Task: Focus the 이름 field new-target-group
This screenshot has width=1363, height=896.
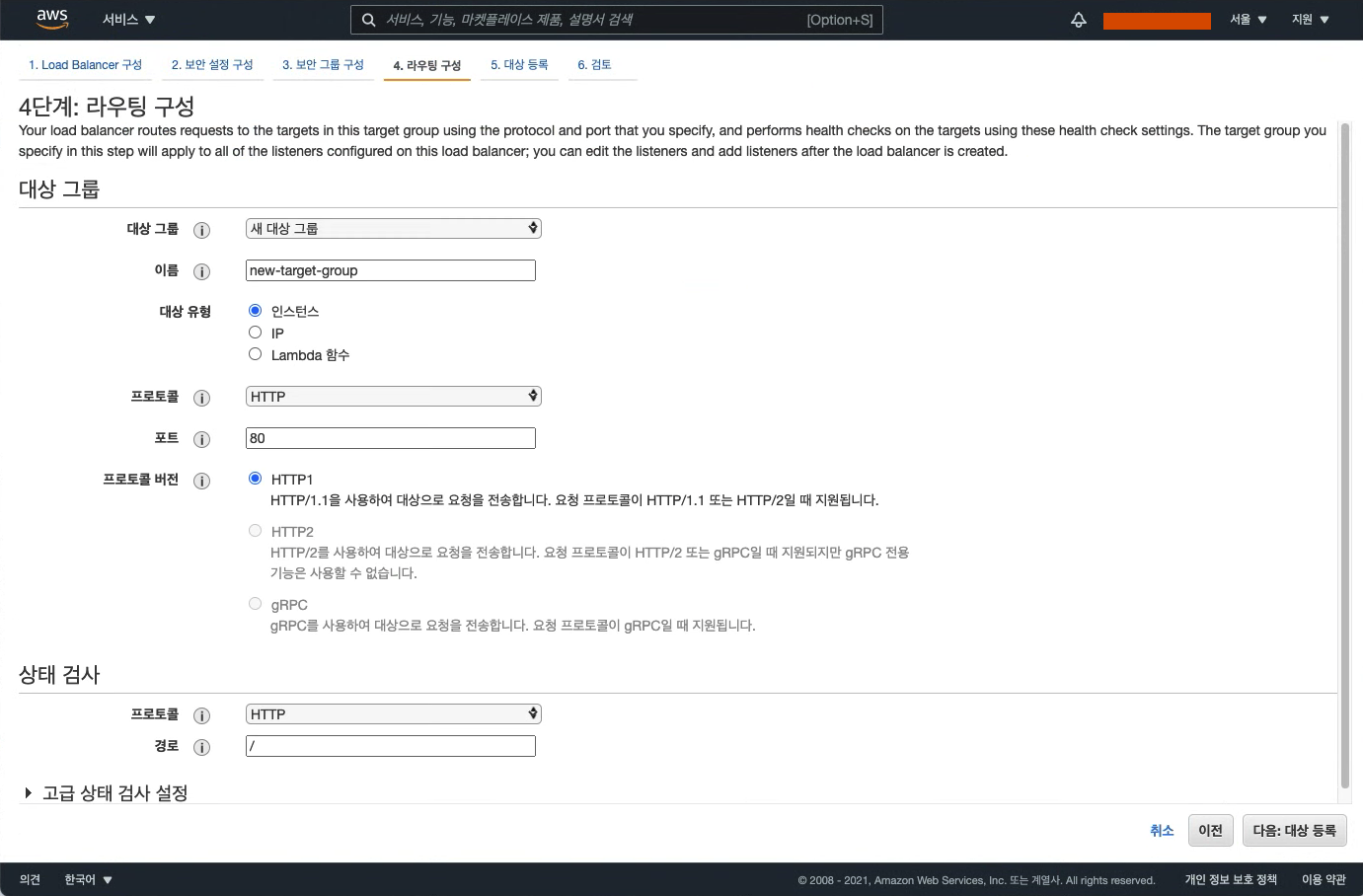Action: (390, 270)
